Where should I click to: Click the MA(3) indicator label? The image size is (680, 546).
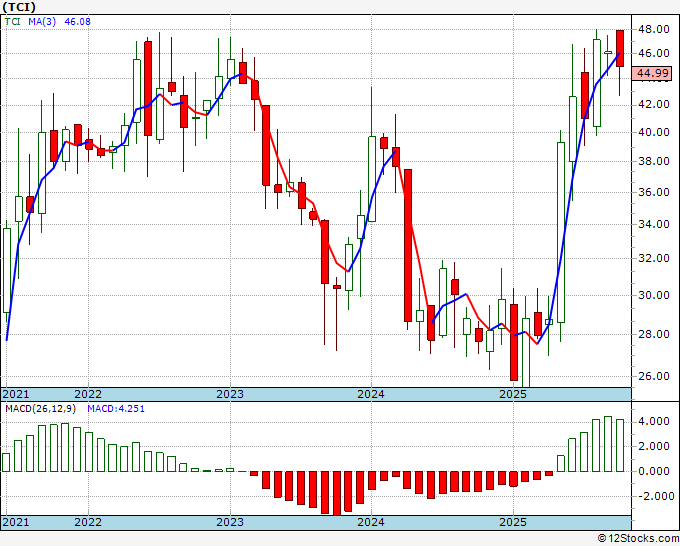coord(42,21)
